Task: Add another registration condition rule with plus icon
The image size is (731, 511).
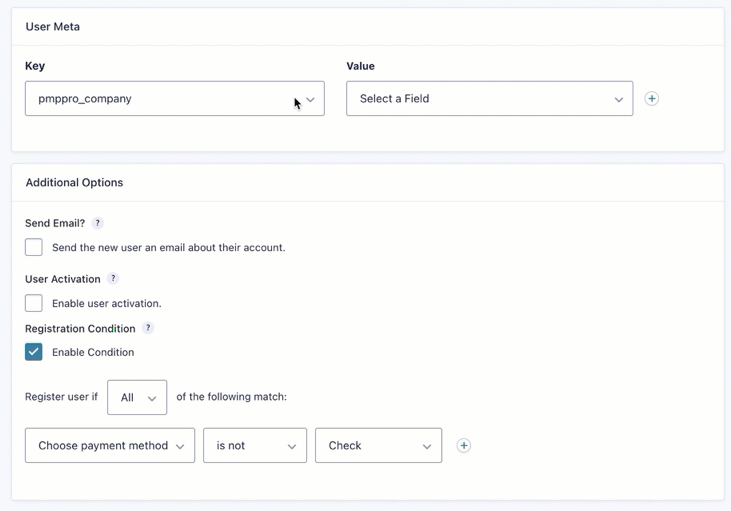Action: [463, 446]
